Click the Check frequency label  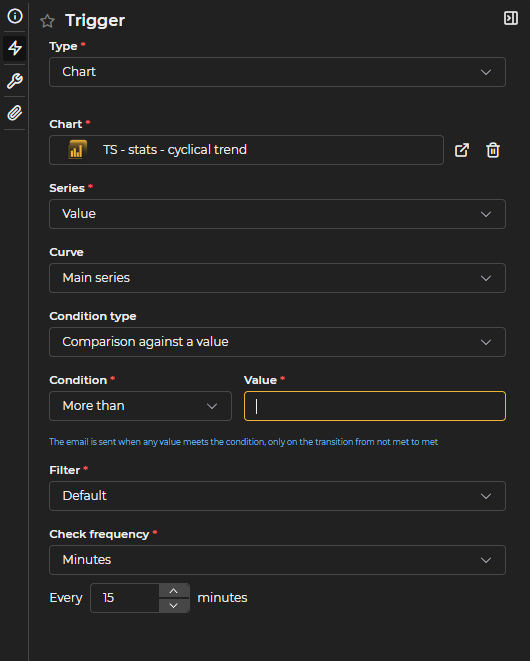coord(99,534)
